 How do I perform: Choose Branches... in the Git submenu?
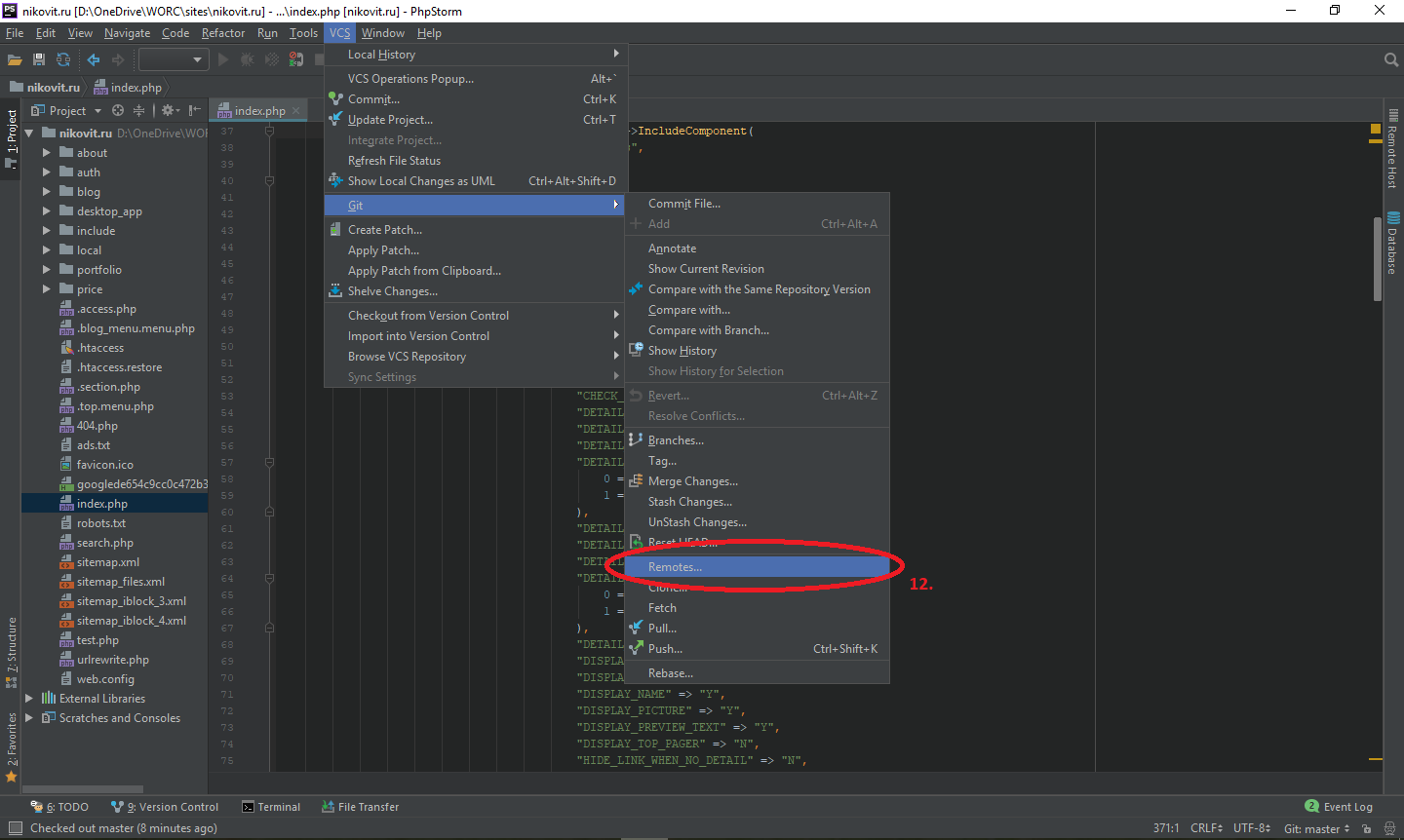pos(757,440)
